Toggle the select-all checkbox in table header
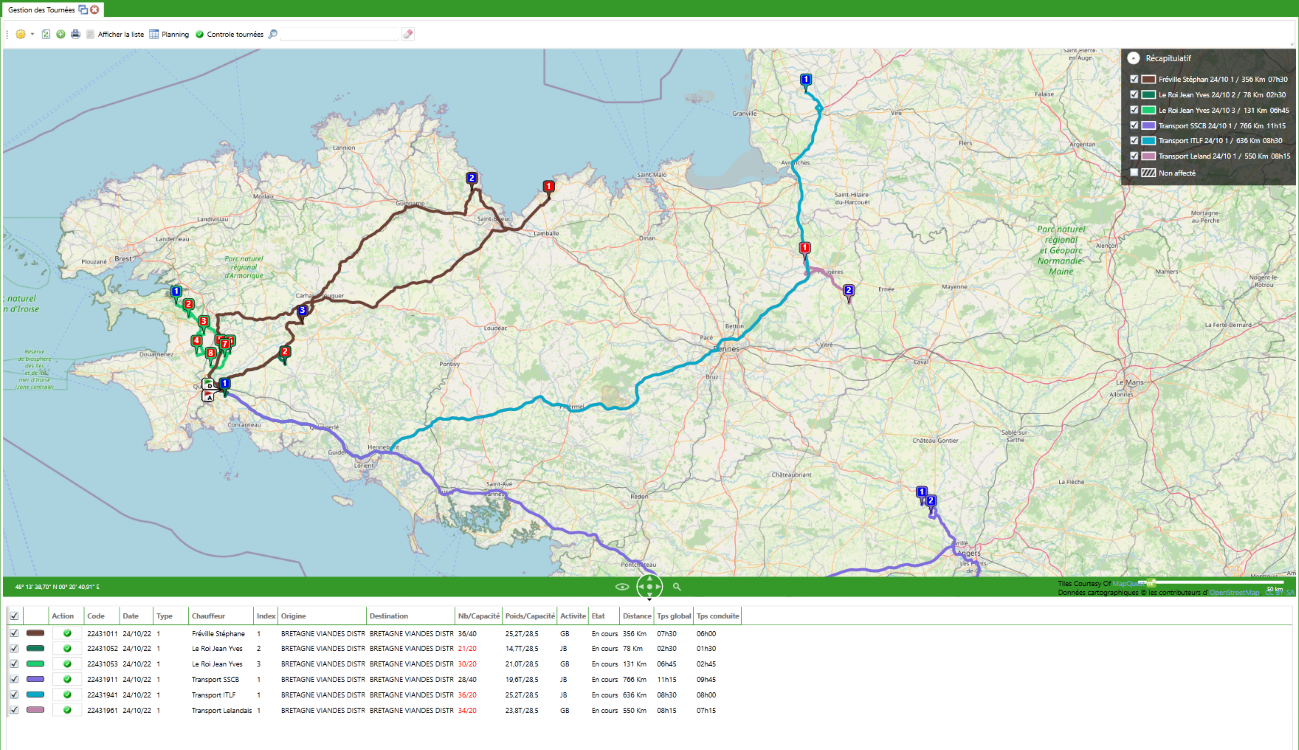The width and height of the screenshot is (1299, 750). point(14,616)
